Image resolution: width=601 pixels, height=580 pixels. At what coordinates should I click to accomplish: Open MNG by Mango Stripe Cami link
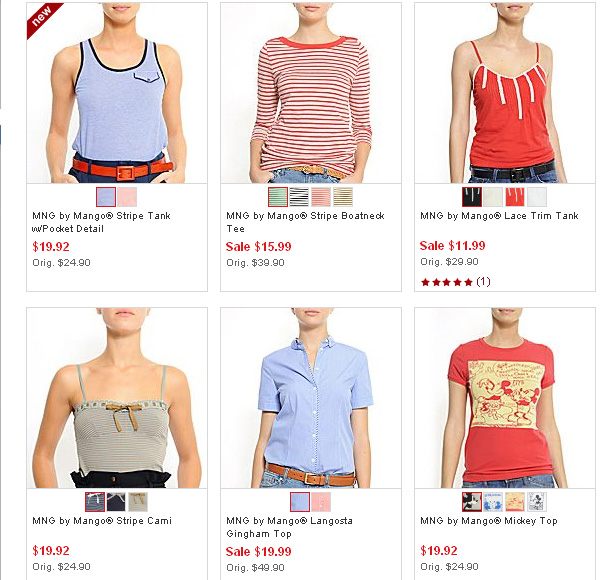(x=102, y=521)
